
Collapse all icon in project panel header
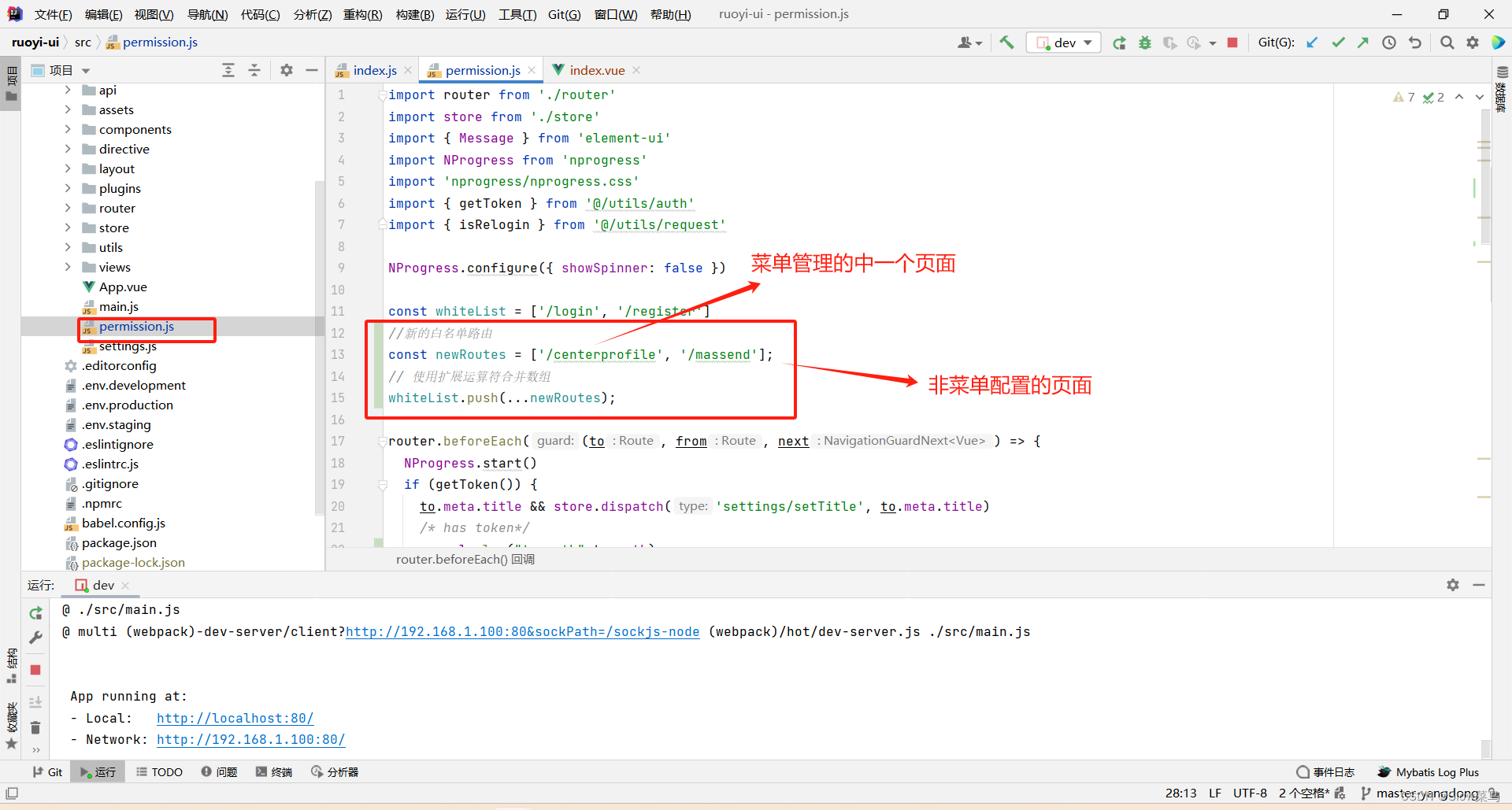click(x=254, y=70)
